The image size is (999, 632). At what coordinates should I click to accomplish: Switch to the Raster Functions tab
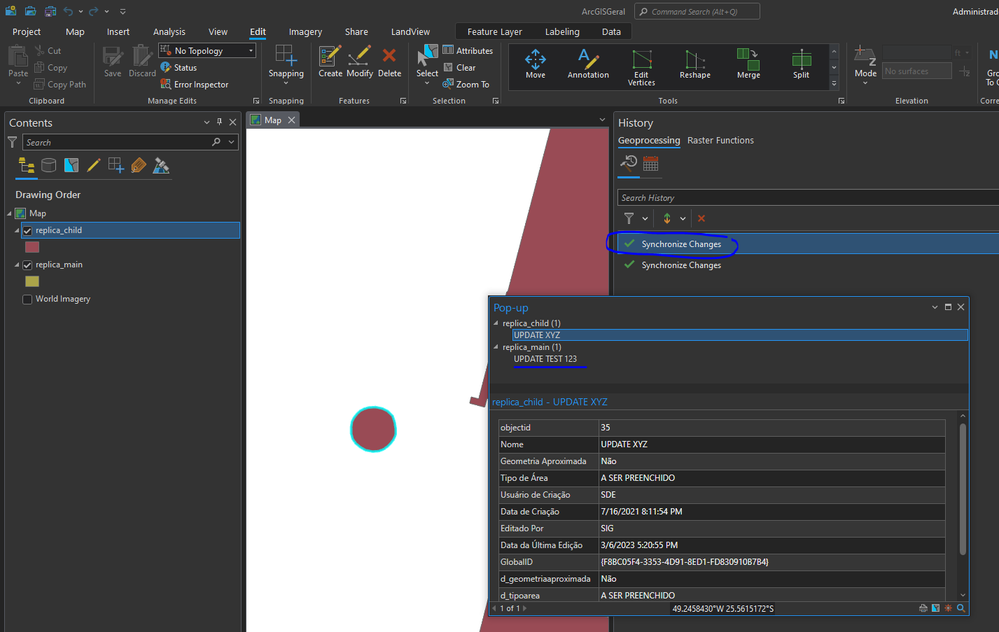(720, 141)
